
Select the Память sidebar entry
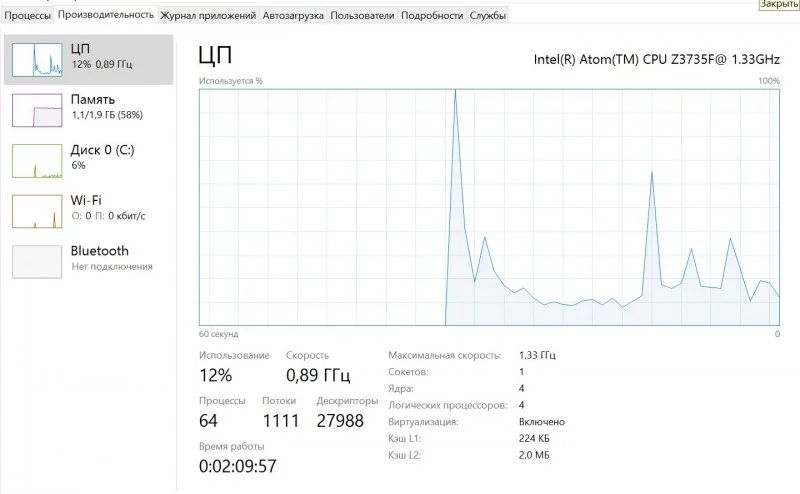pyautogui.click(x=88, y=110)
